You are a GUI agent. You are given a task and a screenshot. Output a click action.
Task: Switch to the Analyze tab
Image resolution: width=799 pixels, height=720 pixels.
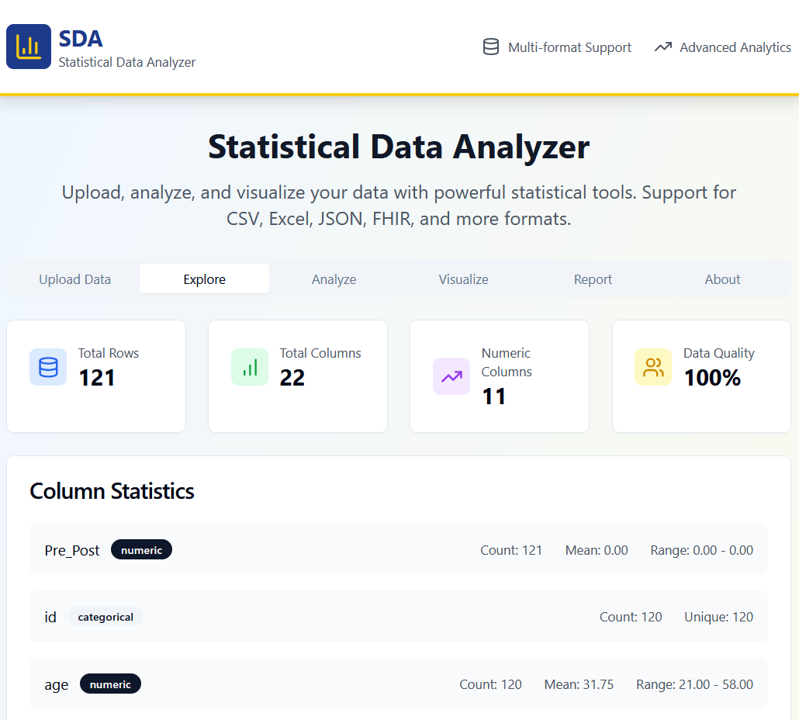[x=334, y=279]
